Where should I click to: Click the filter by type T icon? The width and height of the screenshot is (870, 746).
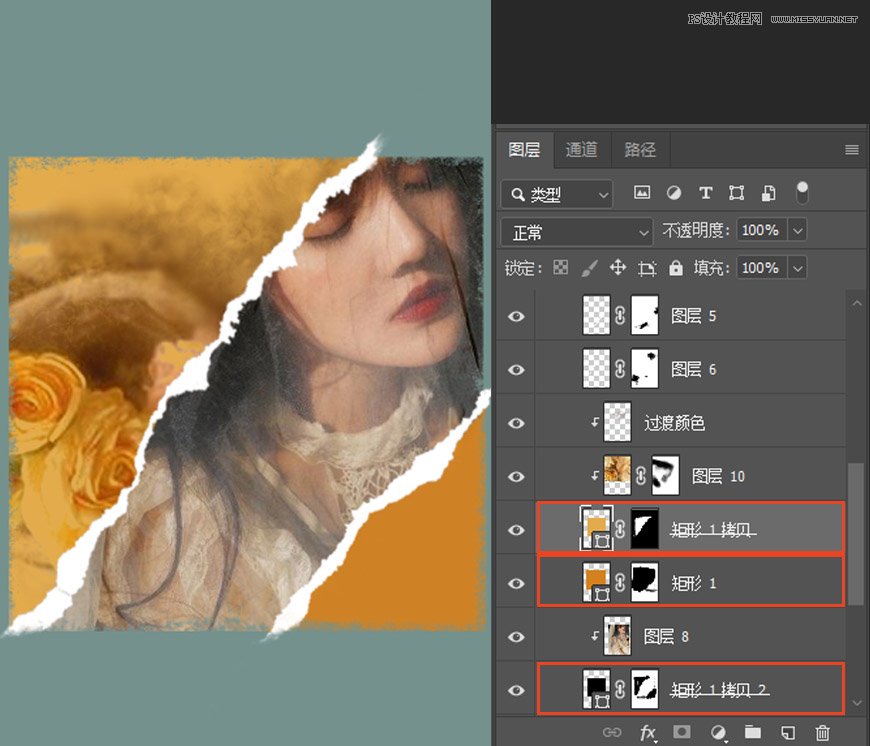tap(705, 193)
